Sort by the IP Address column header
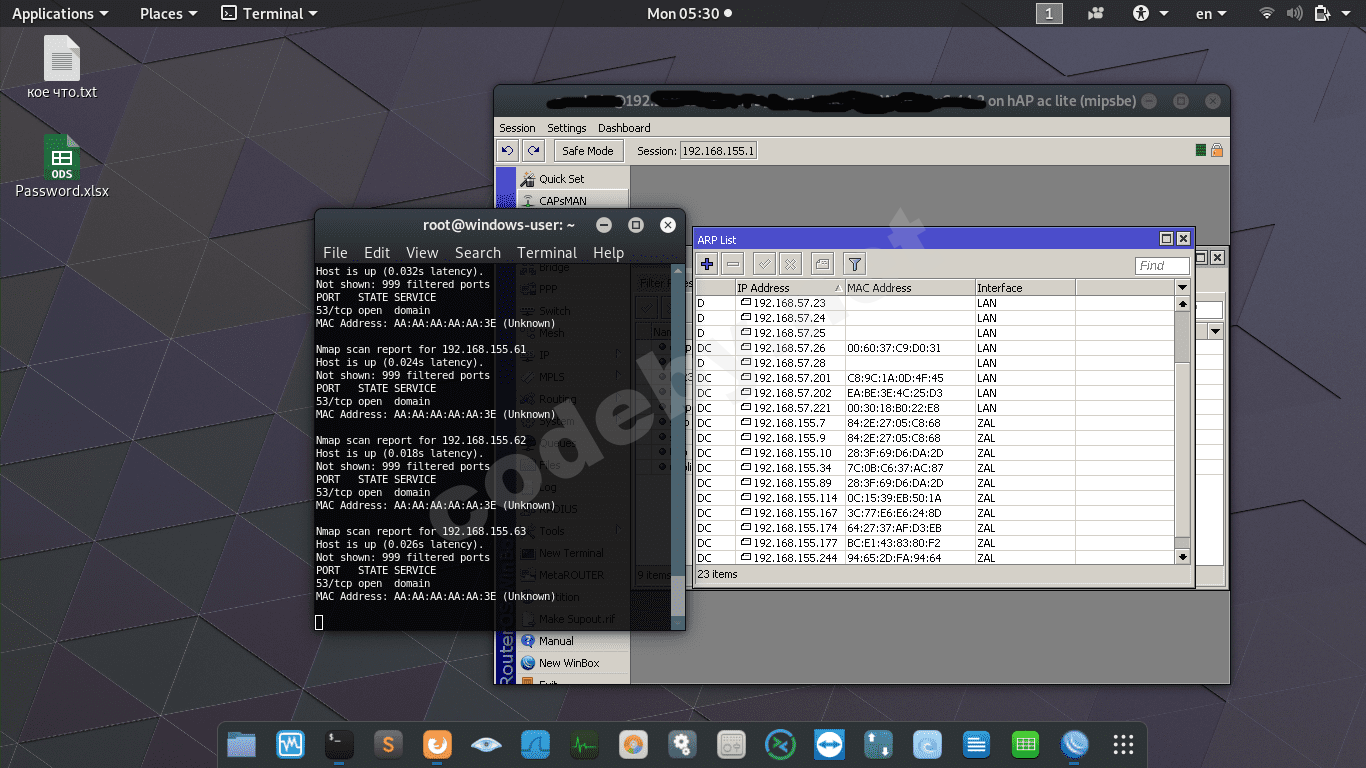This screenshot has height=768, width=1366. (788, 288)
